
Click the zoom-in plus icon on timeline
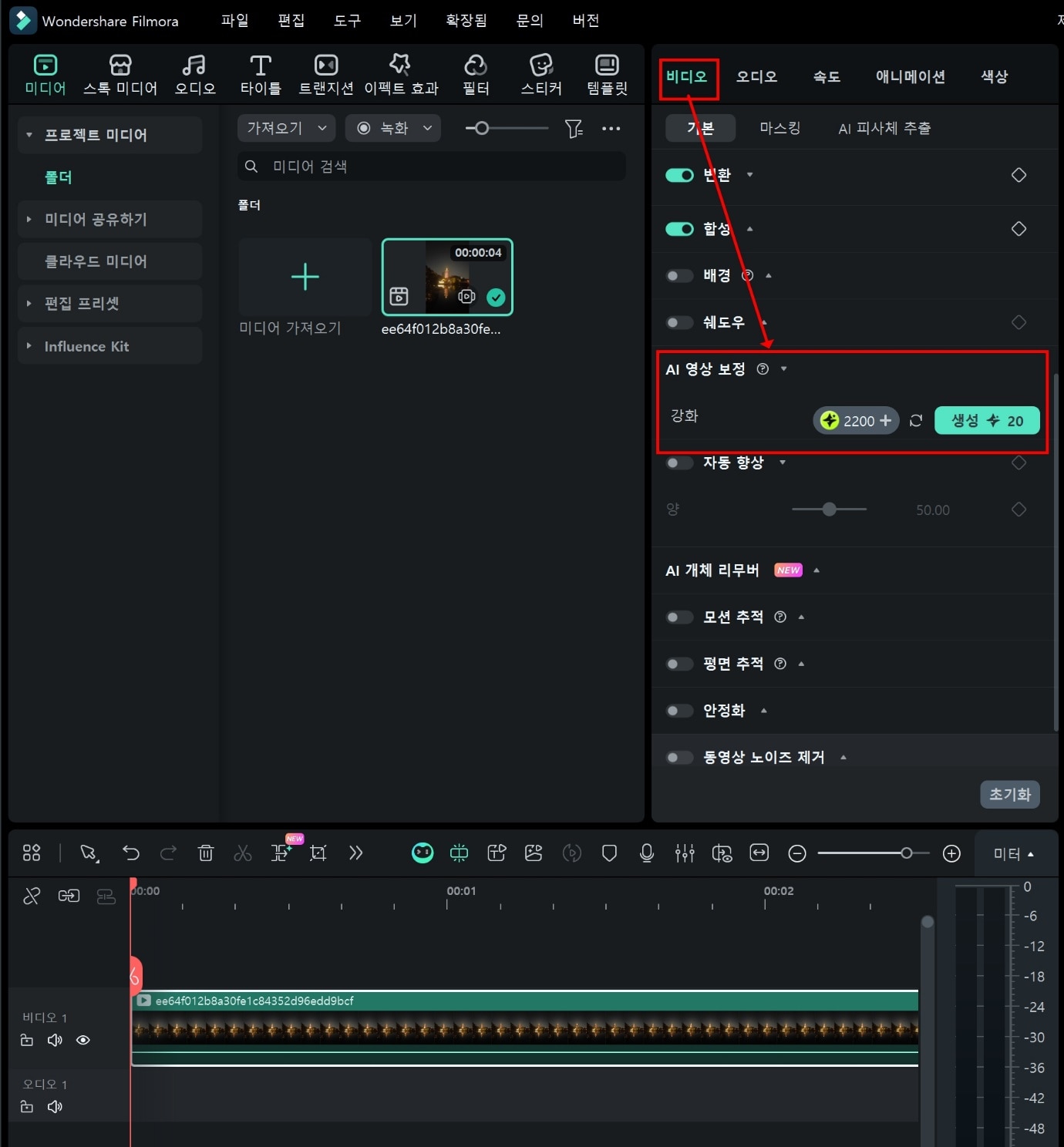point(951,853)
